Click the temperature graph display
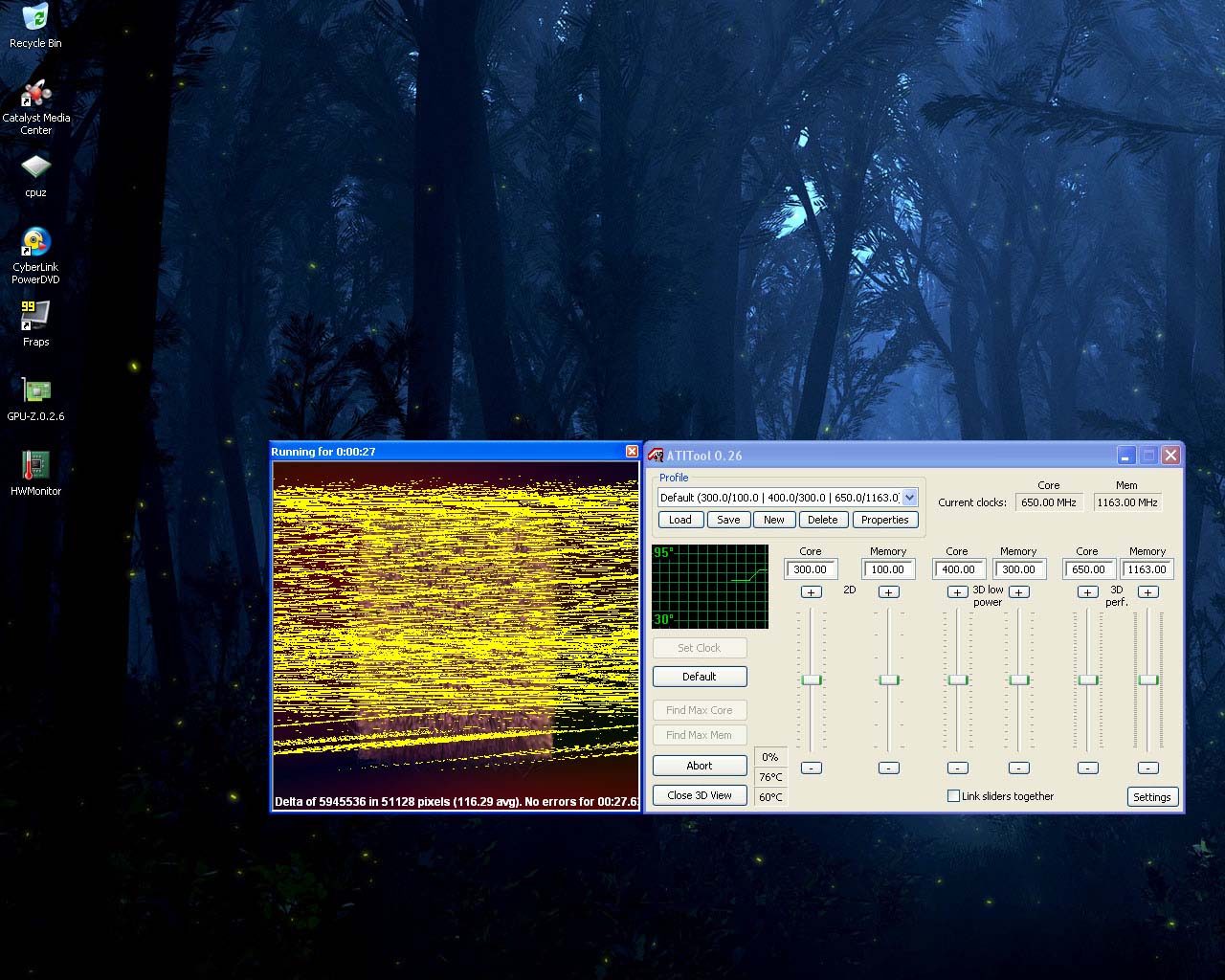 710,587
